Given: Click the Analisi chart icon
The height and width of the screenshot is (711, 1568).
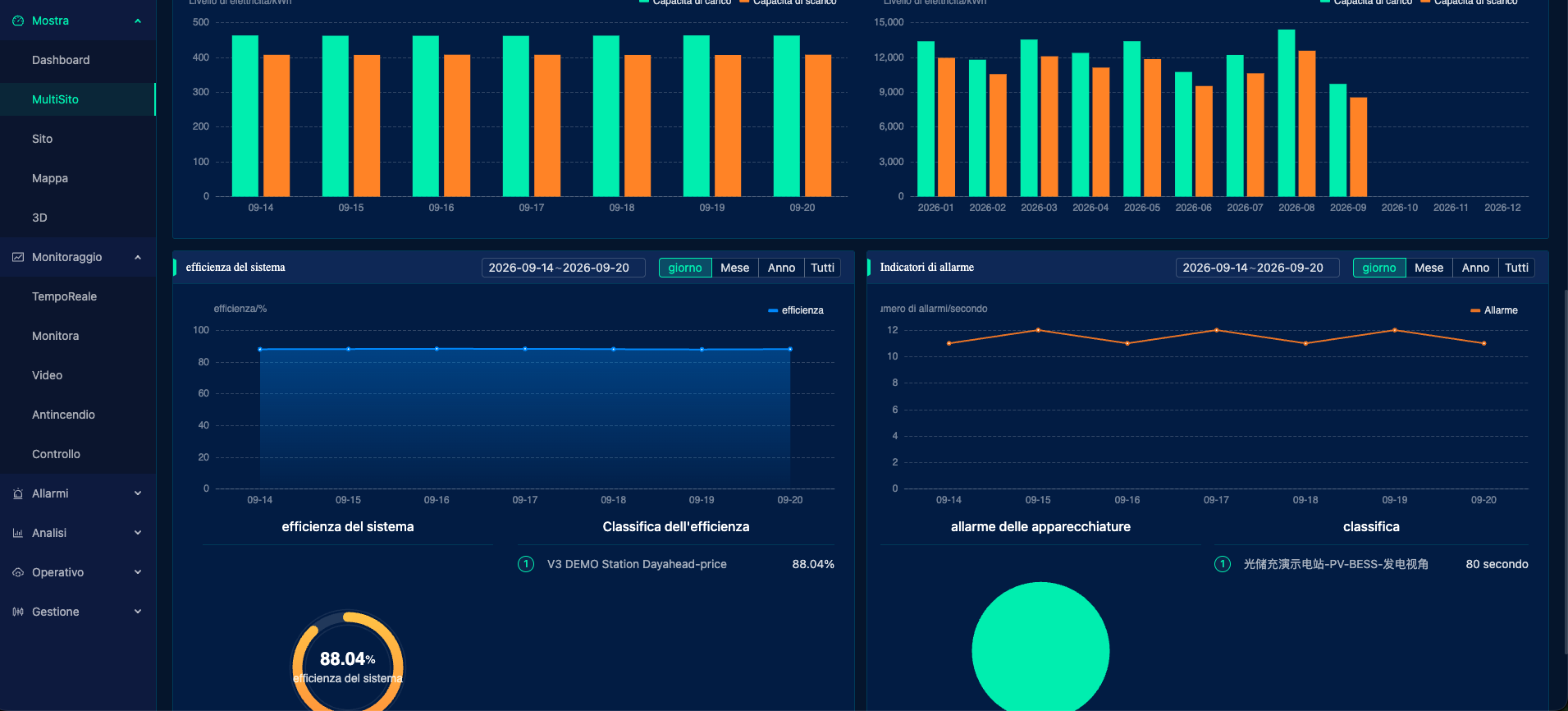Looking at the screenshot, I should pos(18,533).
